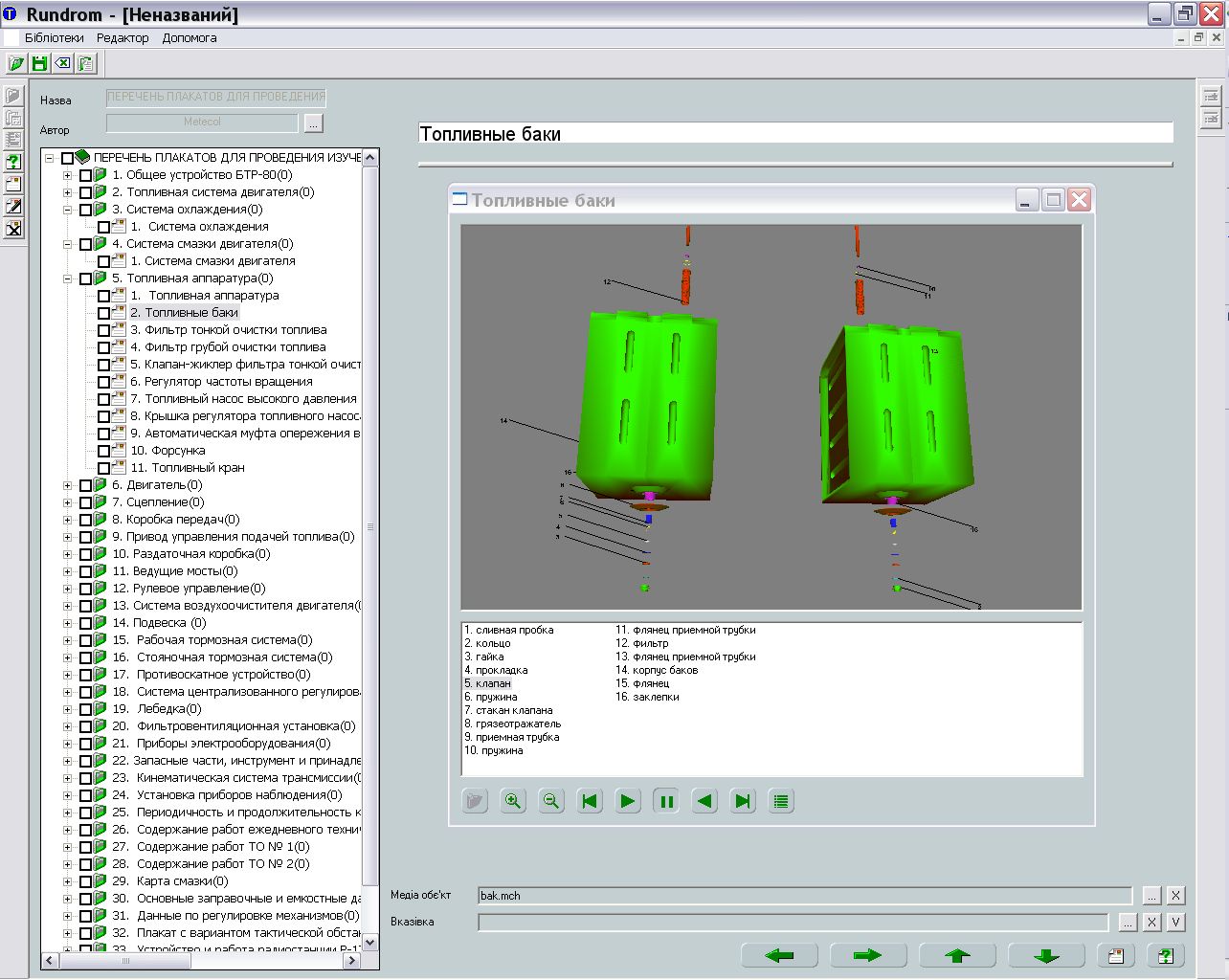Pause the animation playback
Image resolution: width=1229 pixels, height=980 pixels.
pyautogui.click(x=666, y=801)
